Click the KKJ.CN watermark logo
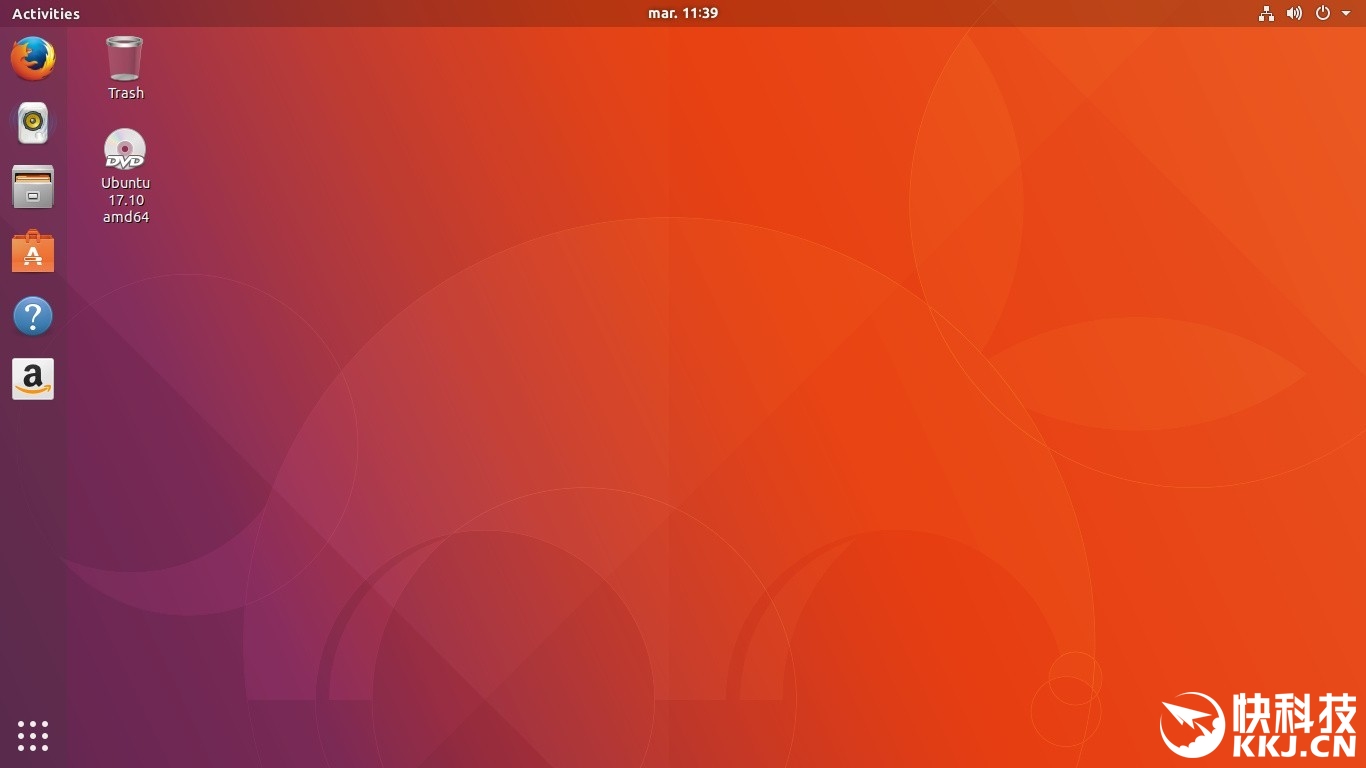 [1258, 724]
